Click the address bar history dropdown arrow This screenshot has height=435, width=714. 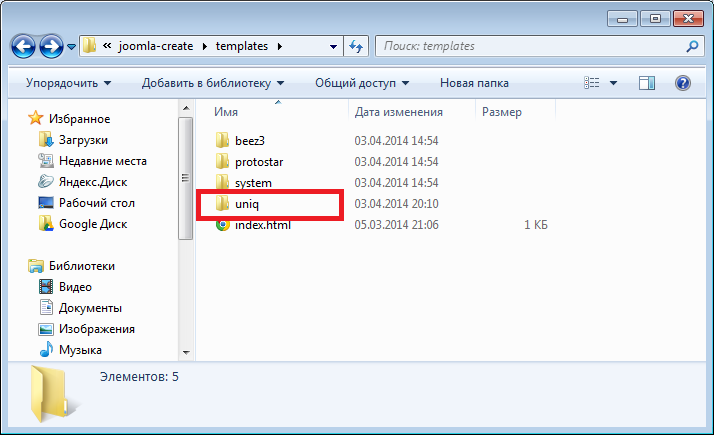[x=333, y=46]
